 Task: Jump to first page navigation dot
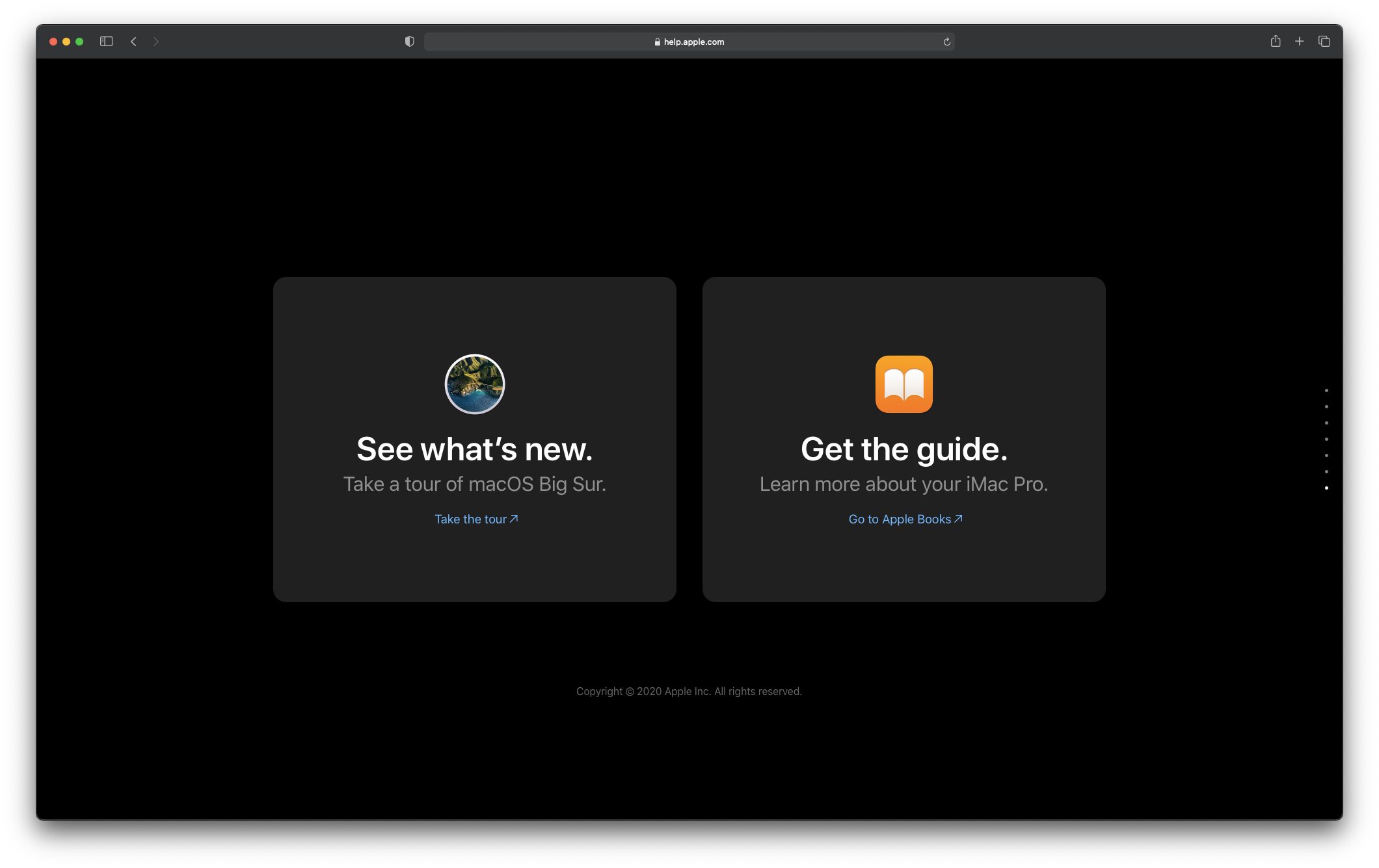click(1326, 390)
